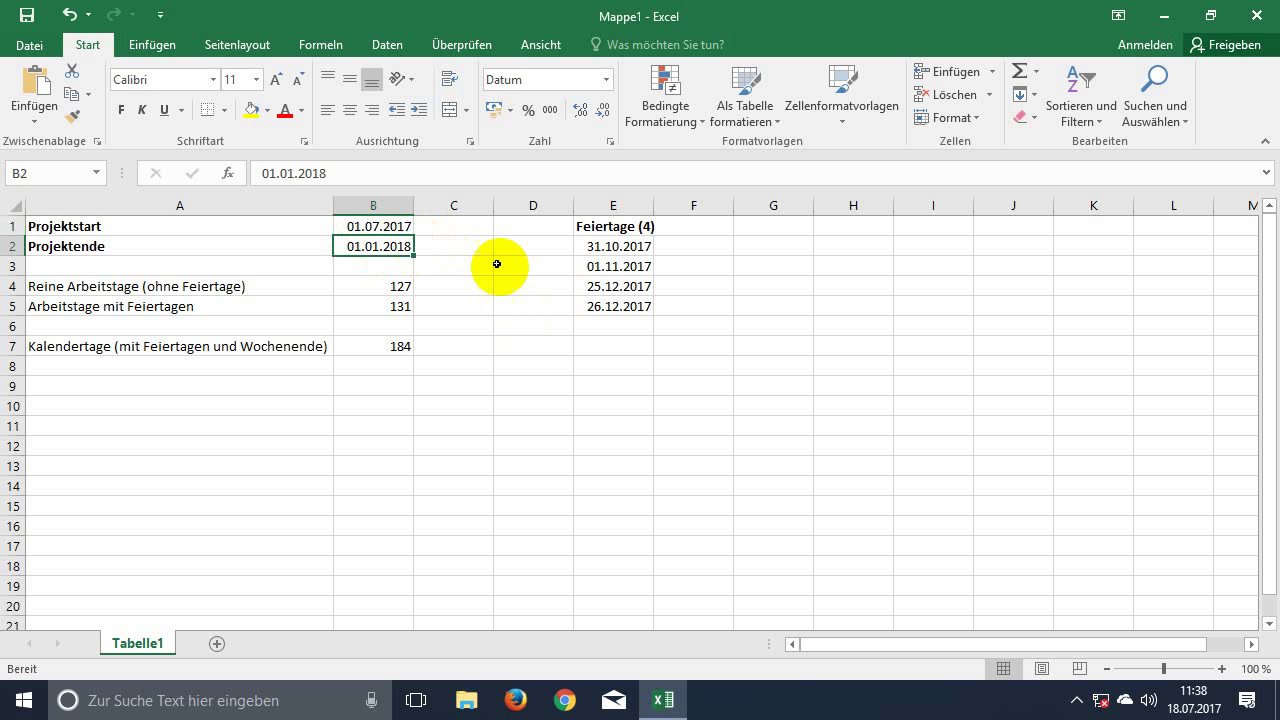Increase font size with the large A icon
Image resolution: width=1280 pixels, height=720 pixels.
[277, 80]
